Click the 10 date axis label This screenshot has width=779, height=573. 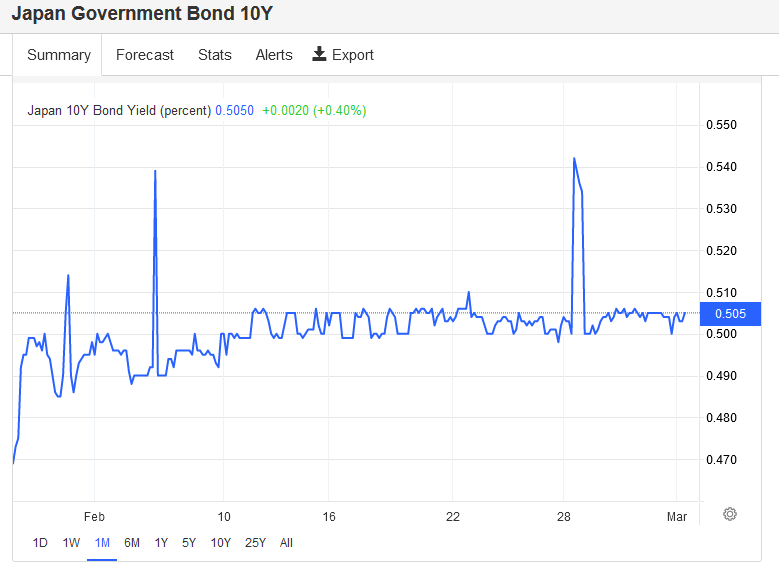click(x=224, y=517)
